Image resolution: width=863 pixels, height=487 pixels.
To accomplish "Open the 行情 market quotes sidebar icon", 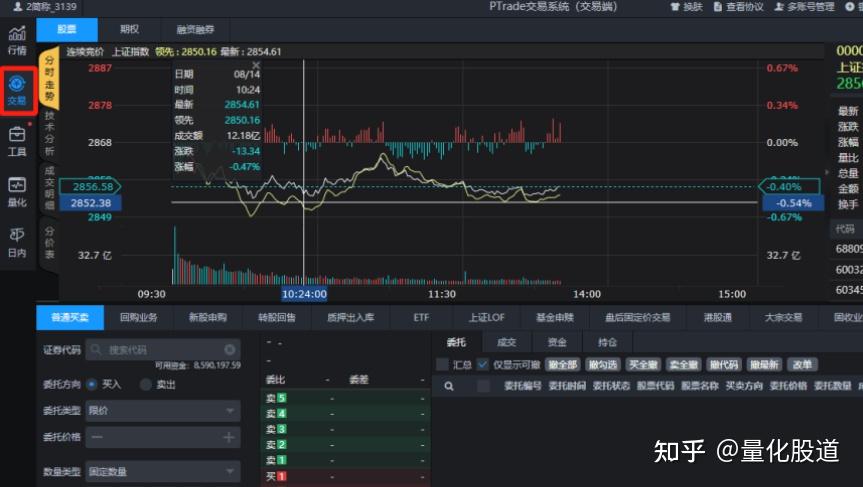I will click(x=17, y=41).
